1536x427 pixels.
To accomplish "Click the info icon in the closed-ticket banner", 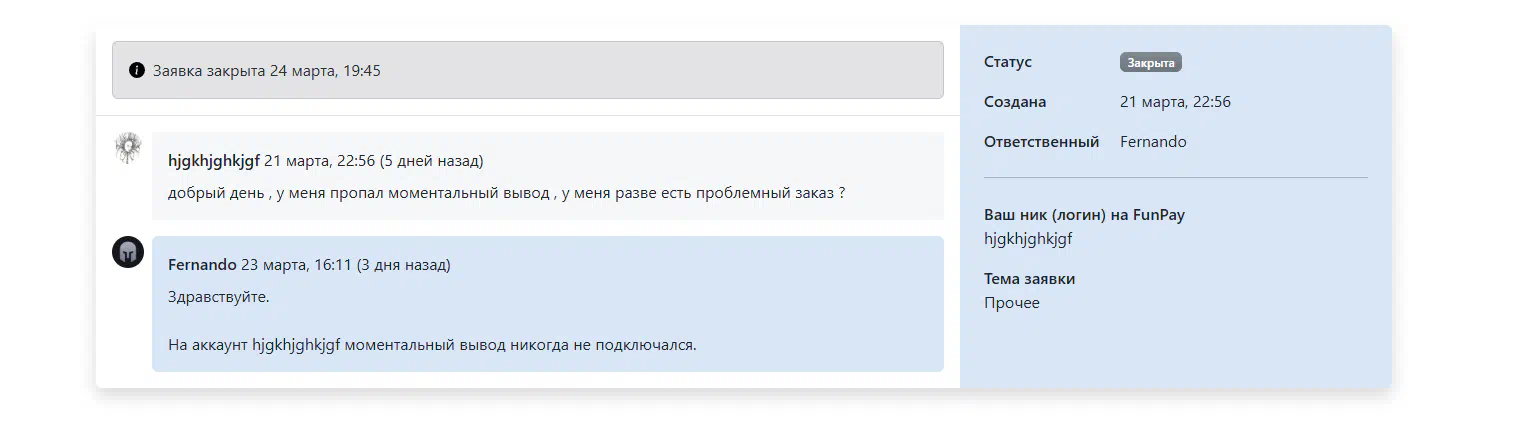I will (137, 71).
